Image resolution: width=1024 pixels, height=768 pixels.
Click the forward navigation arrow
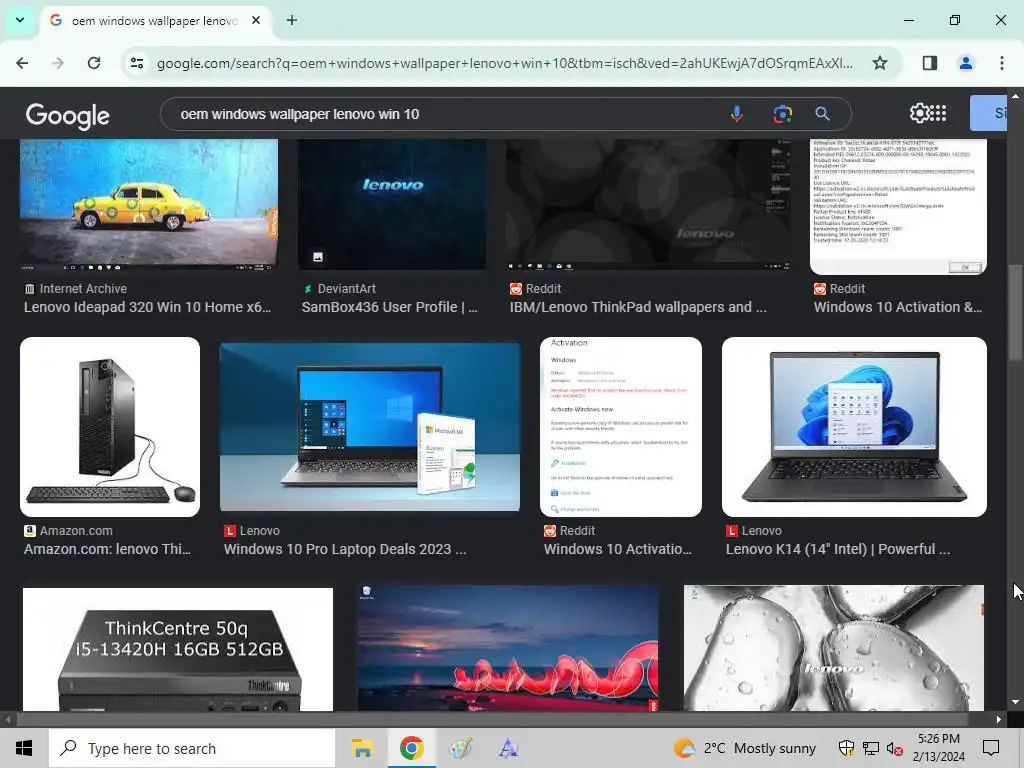[x=58, y=63]
